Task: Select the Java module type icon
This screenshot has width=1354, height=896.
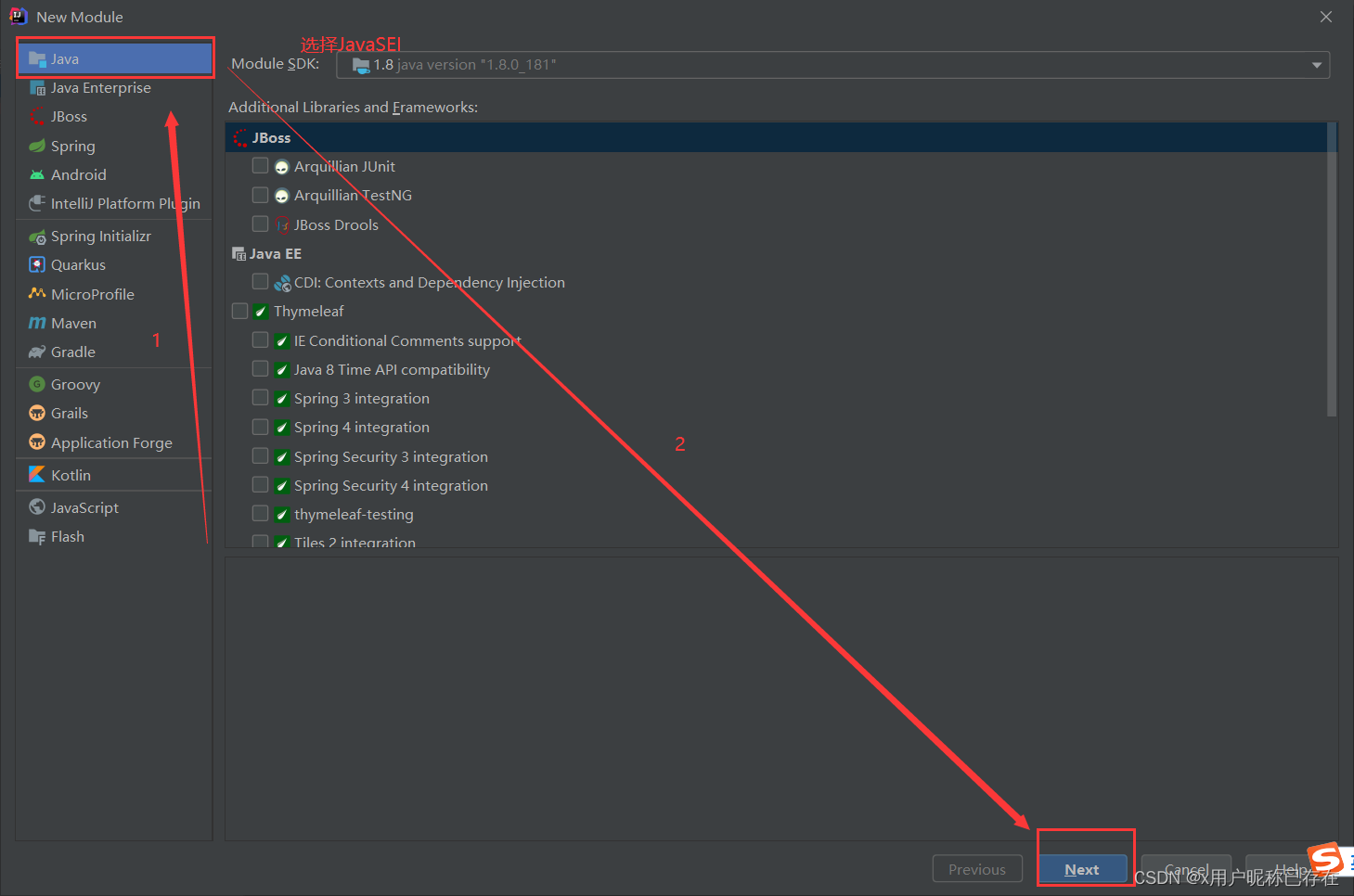Action: point(37,58)
